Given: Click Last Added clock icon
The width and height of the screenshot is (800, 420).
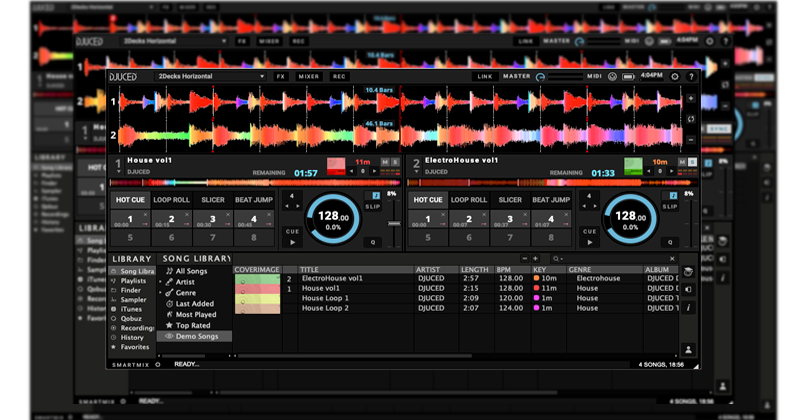Looking at the screenshot, I should [169, 304].
